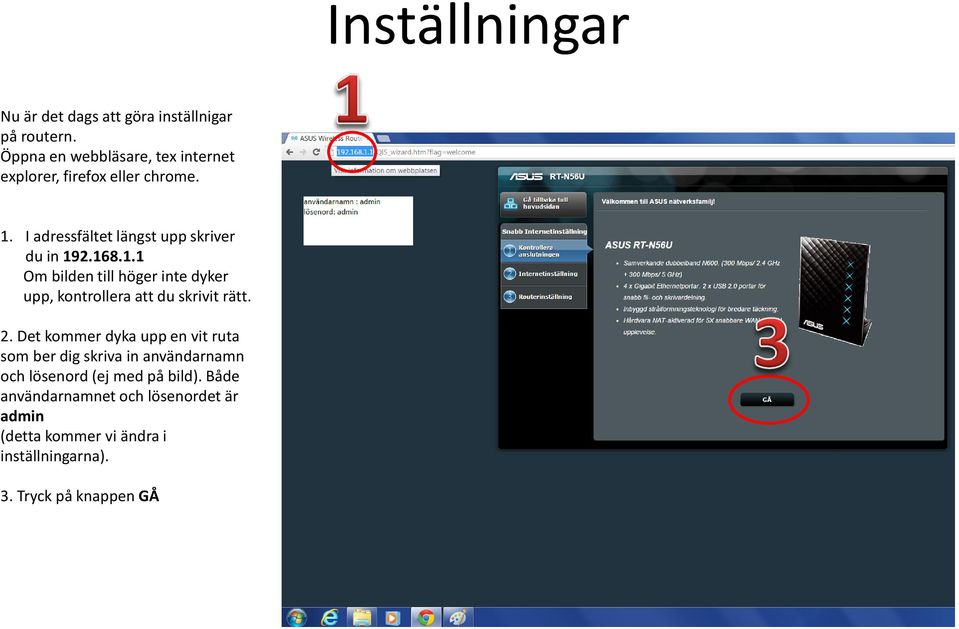Click the step 1 circle icon beside Kontrollera anslutningen

click(x=509, y=250)
